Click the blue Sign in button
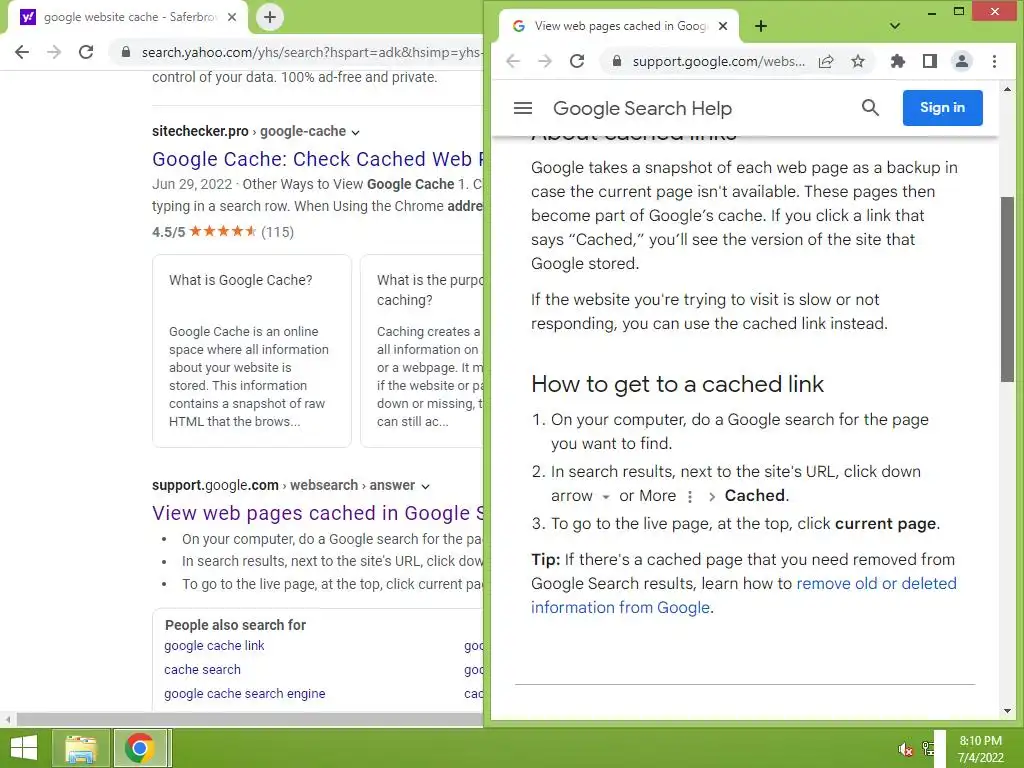The image size is (1024, 768). pyautogui.click(x=942, y=108)
